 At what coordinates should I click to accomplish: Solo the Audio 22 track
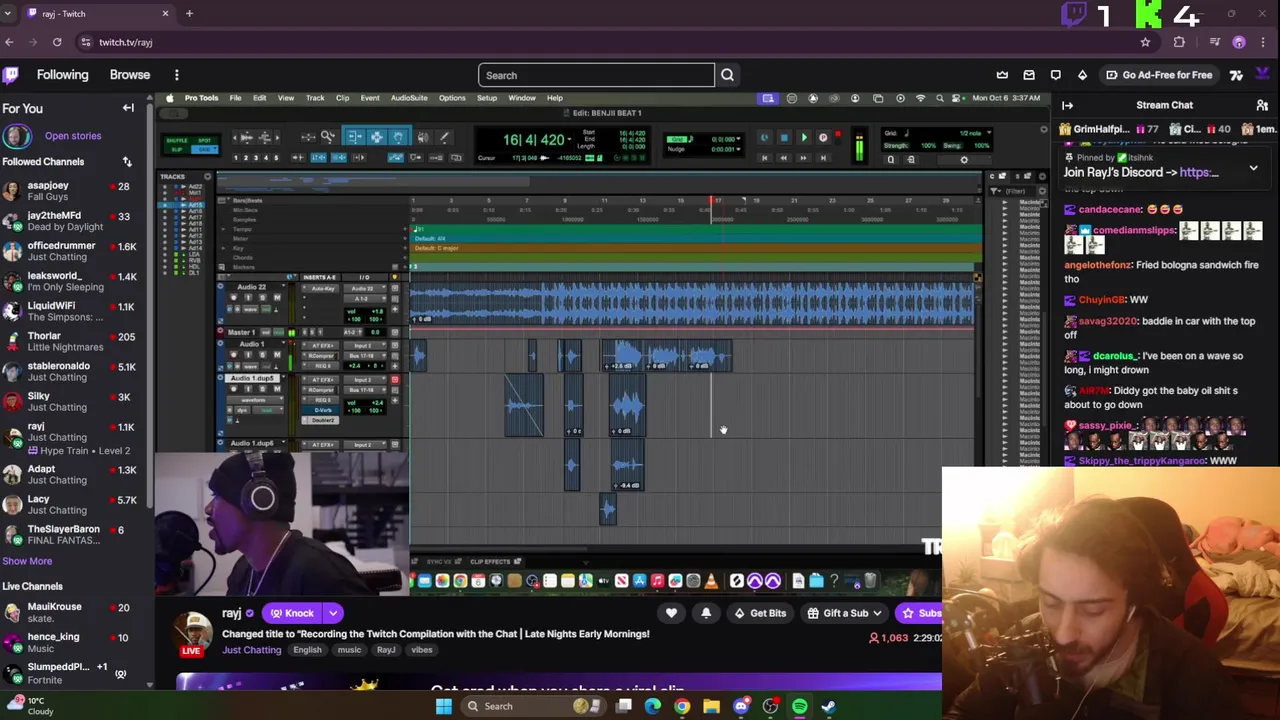pyautogui.click(x=264, y=298)
